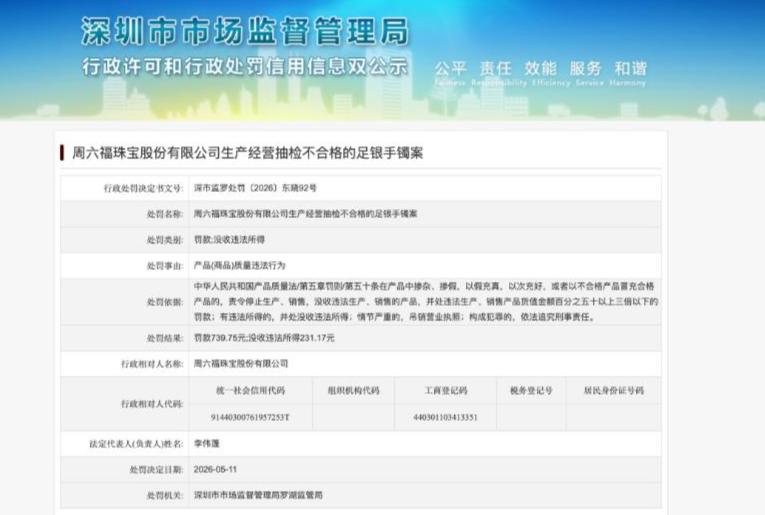Screen dimensions: 765x515
Task: Select the 罚款739.75元 penalty result value
Action: pyautogui.click(x=264, y=338)
